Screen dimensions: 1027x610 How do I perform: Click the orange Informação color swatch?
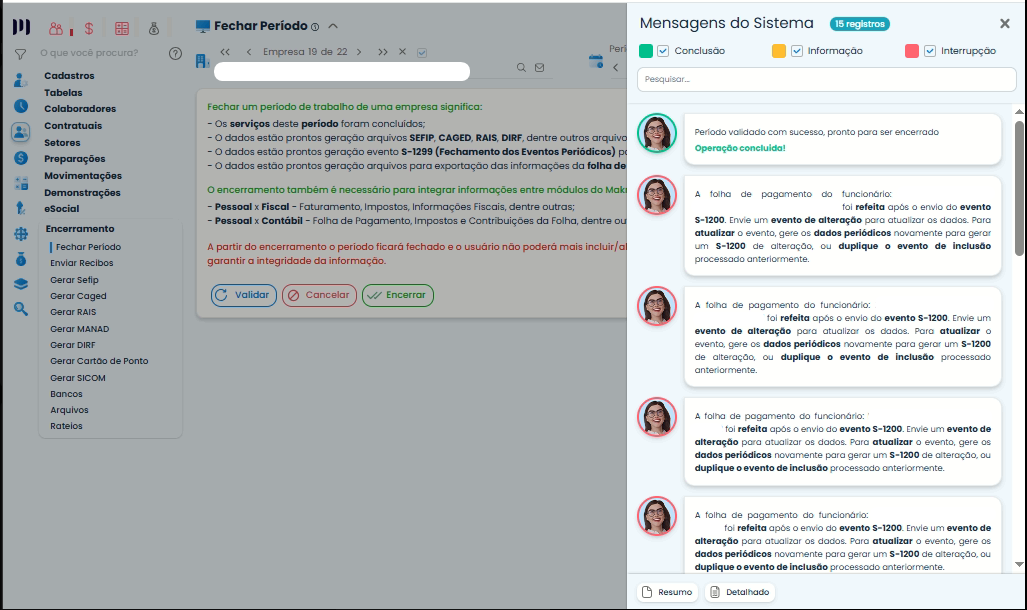tap(779, 51)
